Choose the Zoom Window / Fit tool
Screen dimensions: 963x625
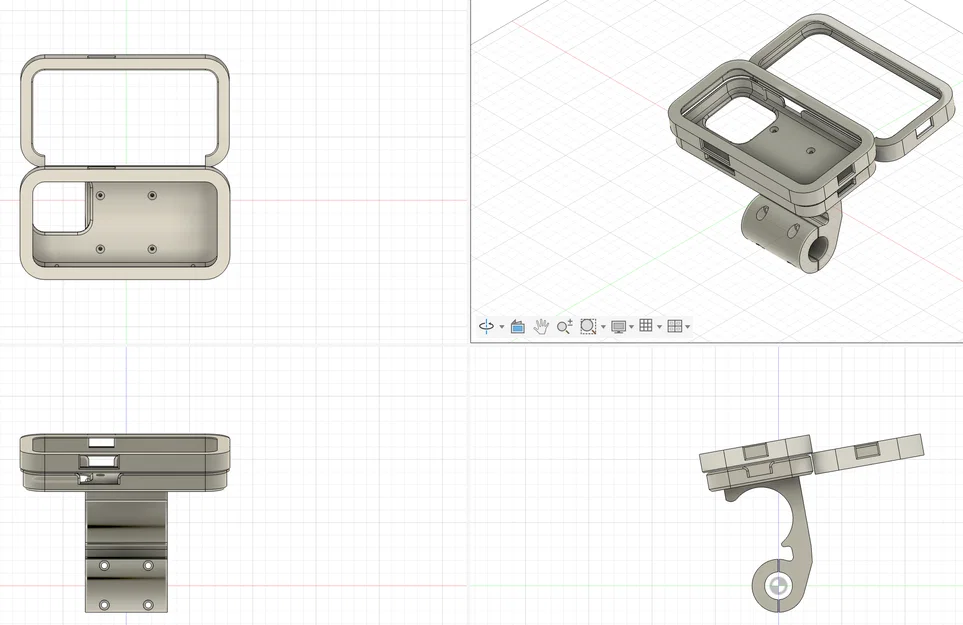(588, 327)
